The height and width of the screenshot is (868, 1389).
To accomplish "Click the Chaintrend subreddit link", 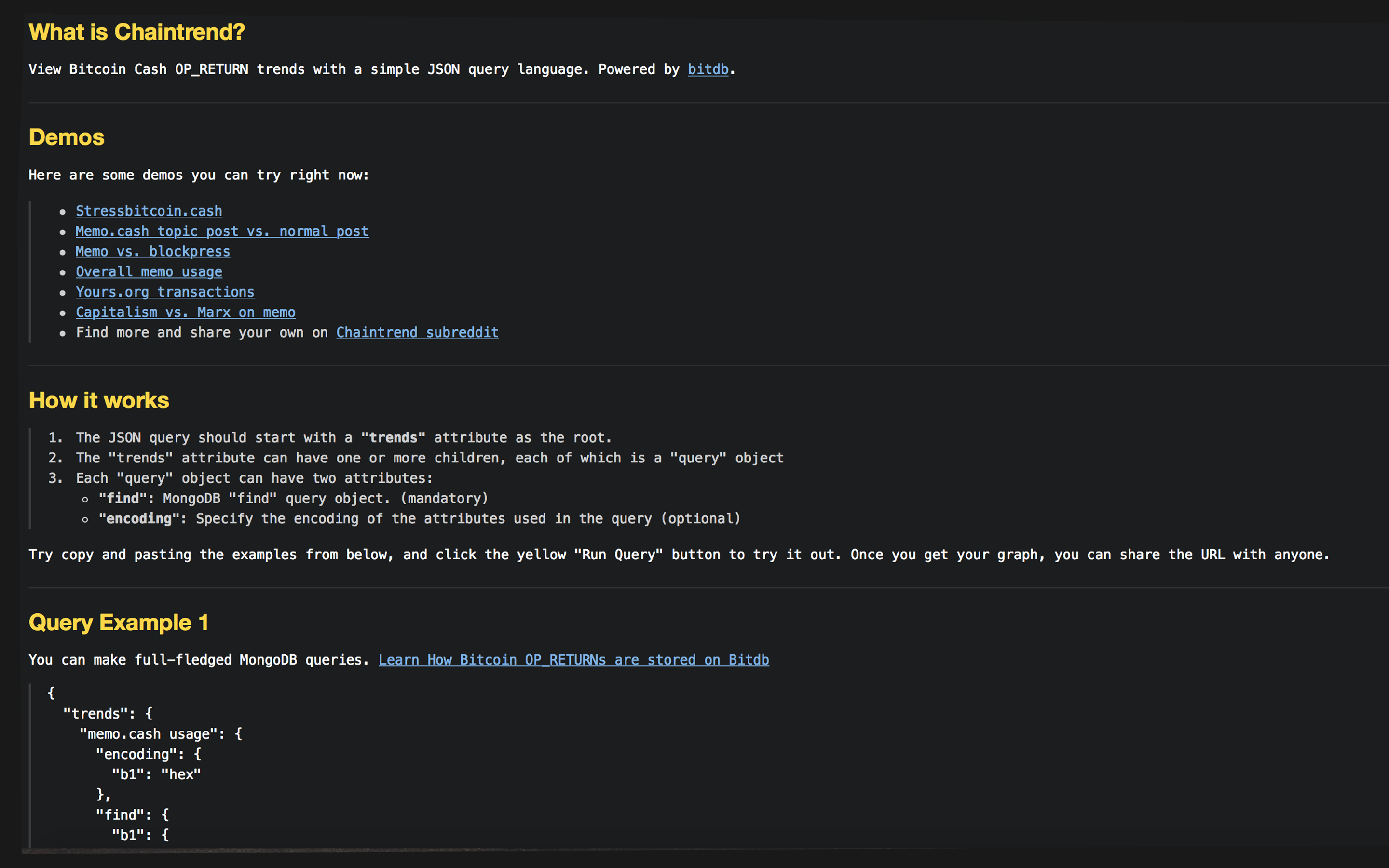I will tap(417, 332).
